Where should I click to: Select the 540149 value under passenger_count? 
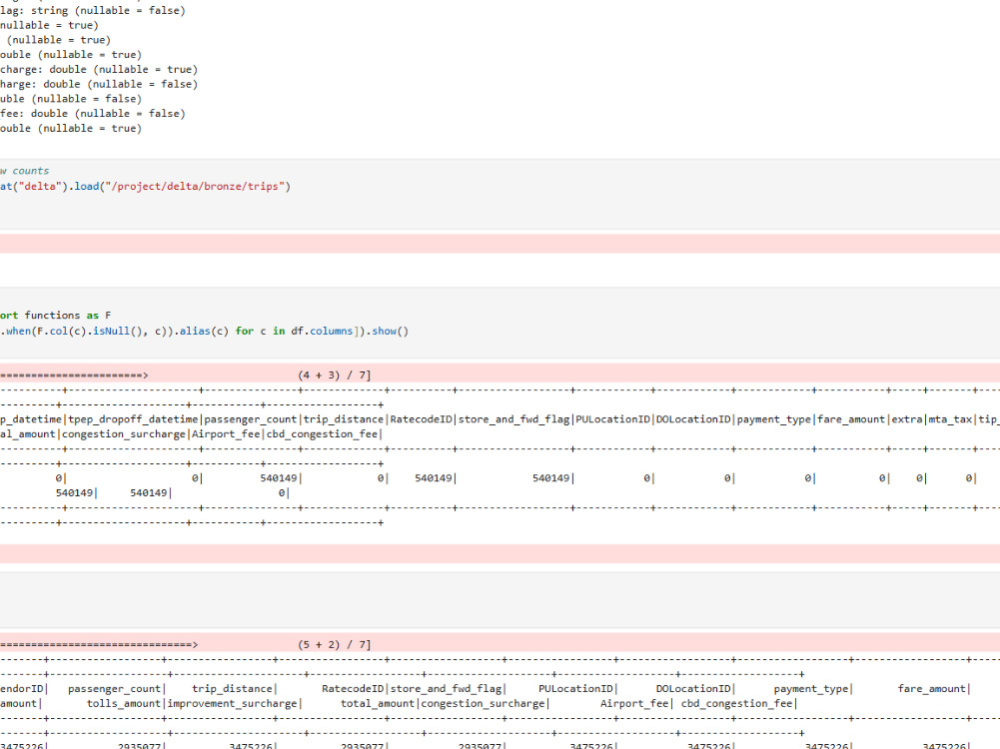(x=279, y=478)
